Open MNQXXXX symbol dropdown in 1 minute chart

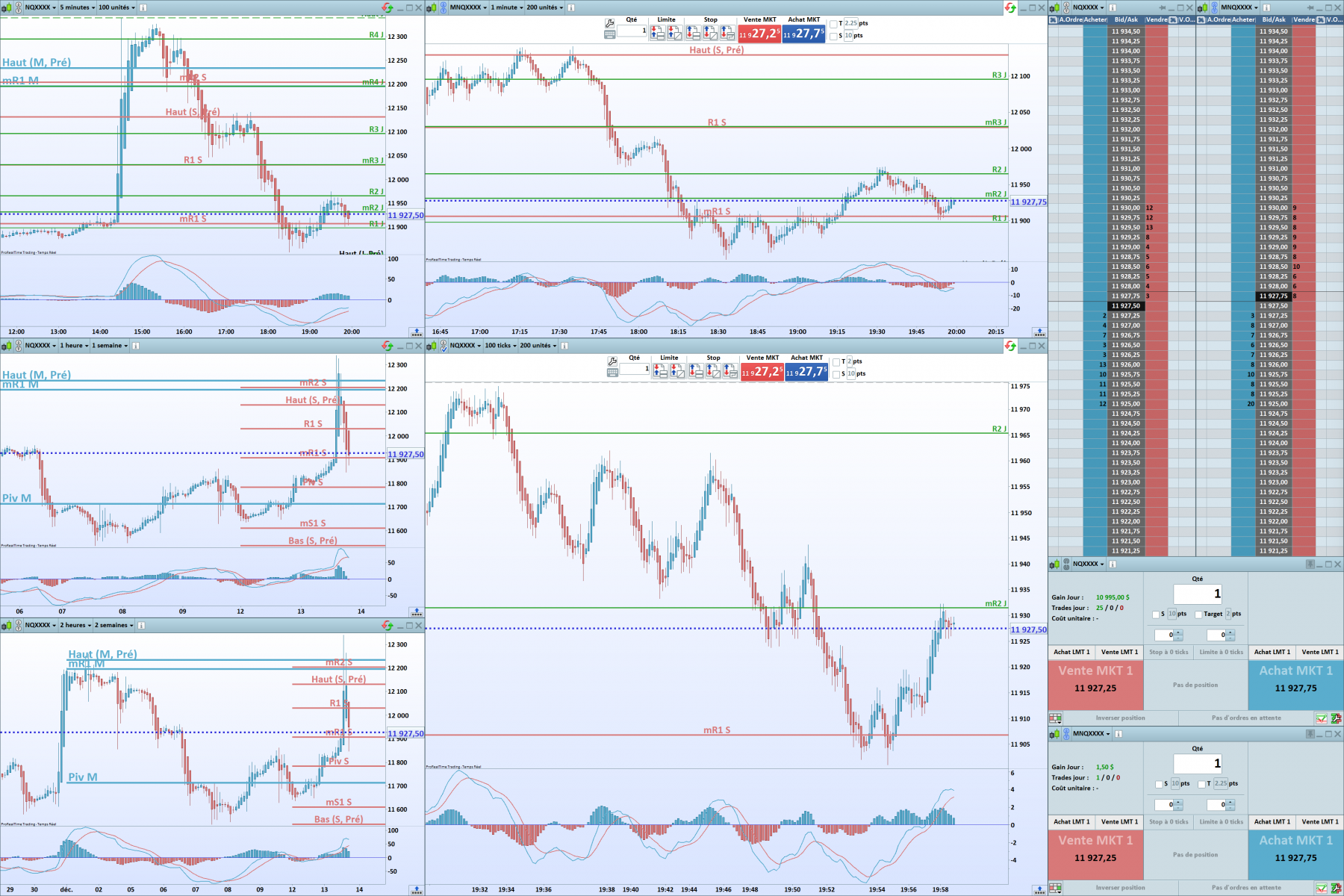tap(468, 7)
